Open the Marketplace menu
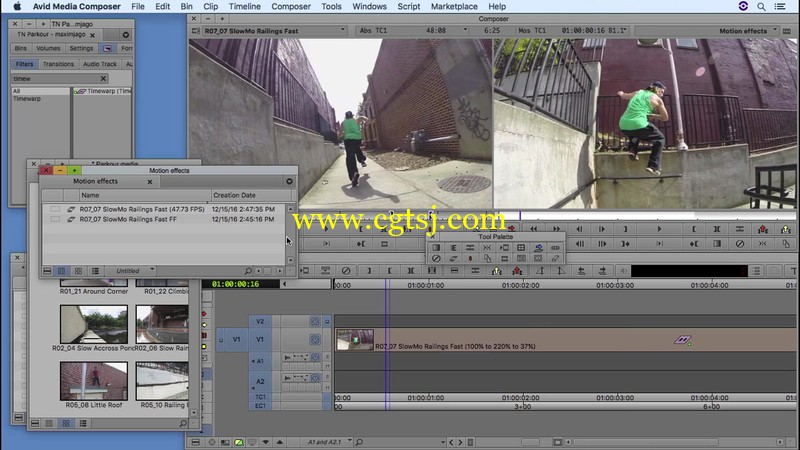Image resolution: width=800 pixels, height=450 pixels. [x=454, y=7]
